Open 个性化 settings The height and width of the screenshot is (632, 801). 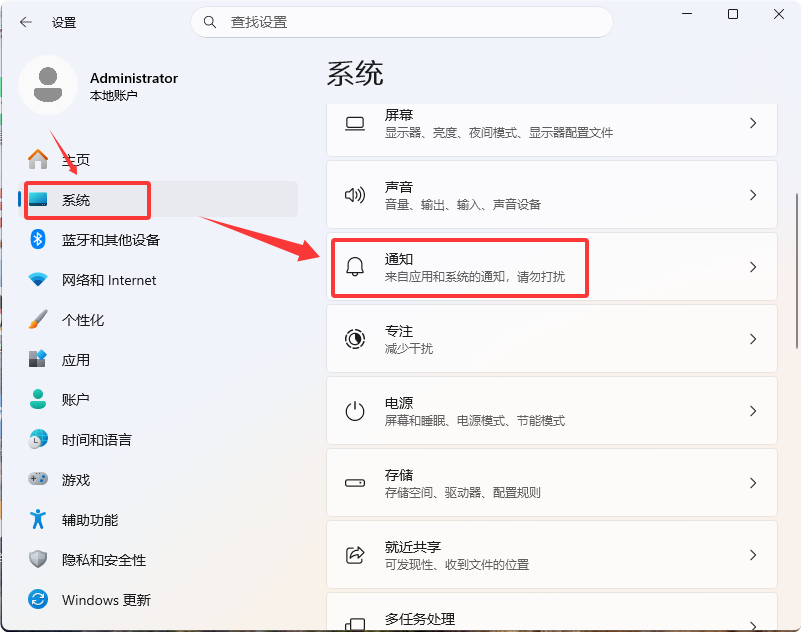tap(158, 319)
